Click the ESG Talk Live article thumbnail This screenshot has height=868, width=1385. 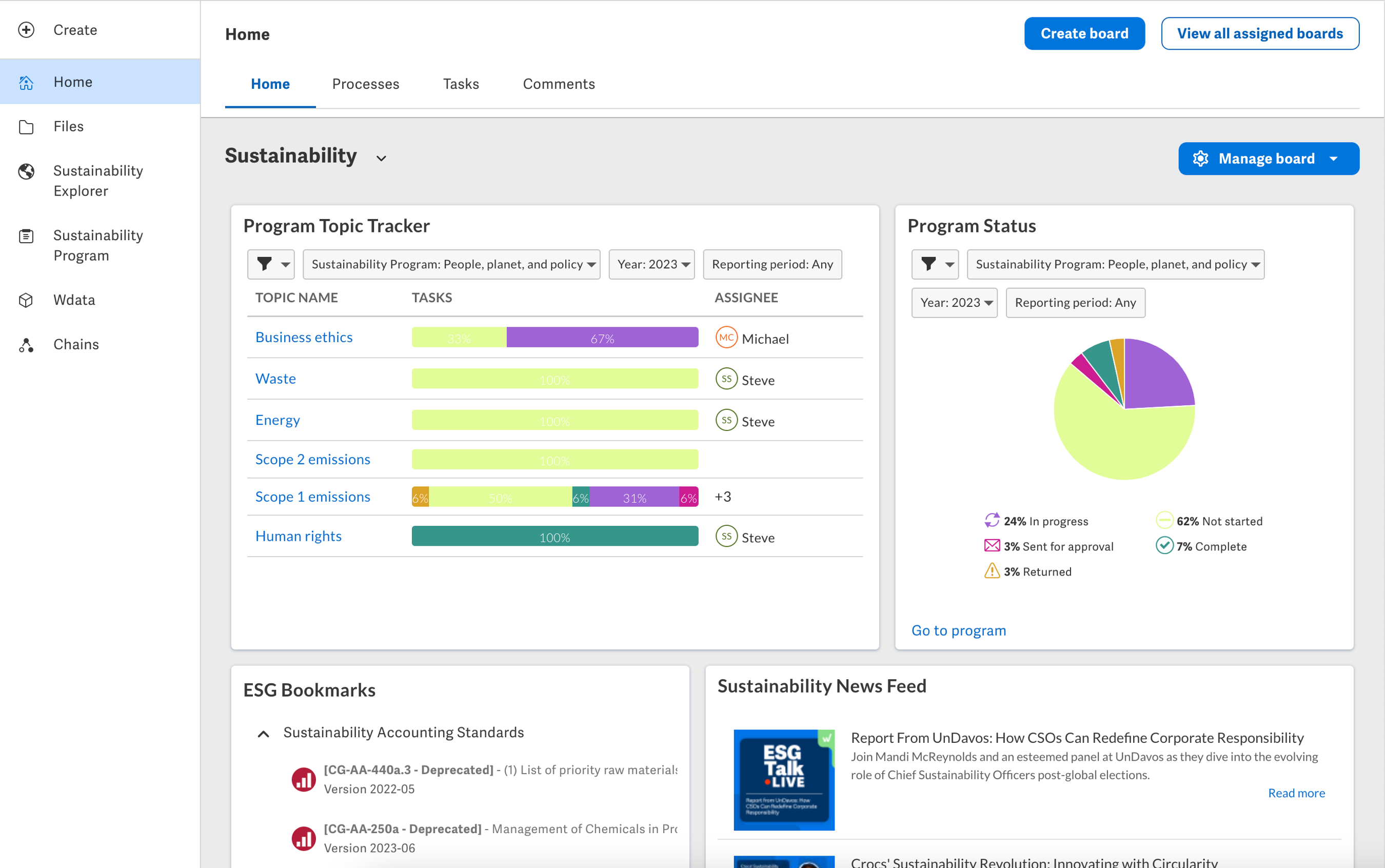pos(783,780)
